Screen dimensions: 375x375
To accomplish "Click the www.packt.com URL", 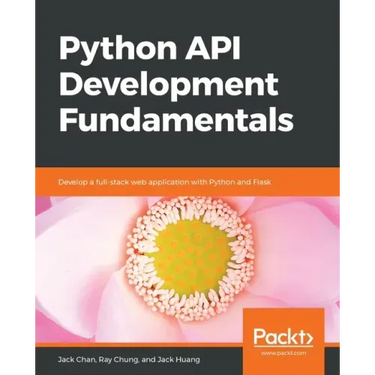I will pyautogui.click(x=283, y=353).
